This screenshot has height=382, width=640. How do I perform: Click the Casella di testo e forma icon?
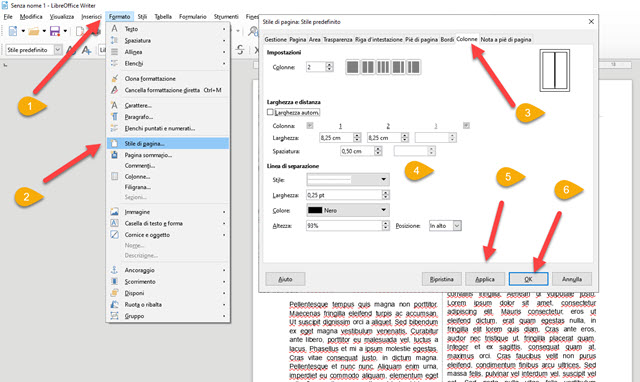click(115, 223)
